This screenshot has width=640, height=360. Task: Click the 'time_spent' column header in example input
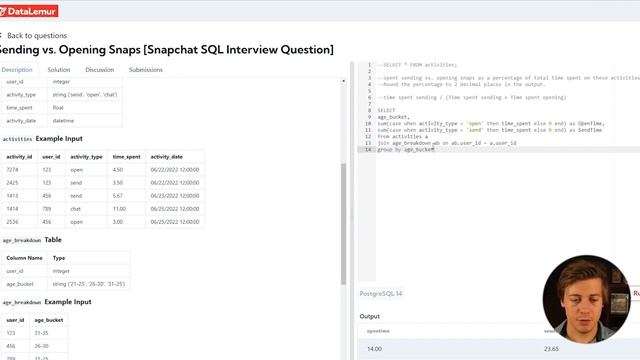(x=127, y=157)
